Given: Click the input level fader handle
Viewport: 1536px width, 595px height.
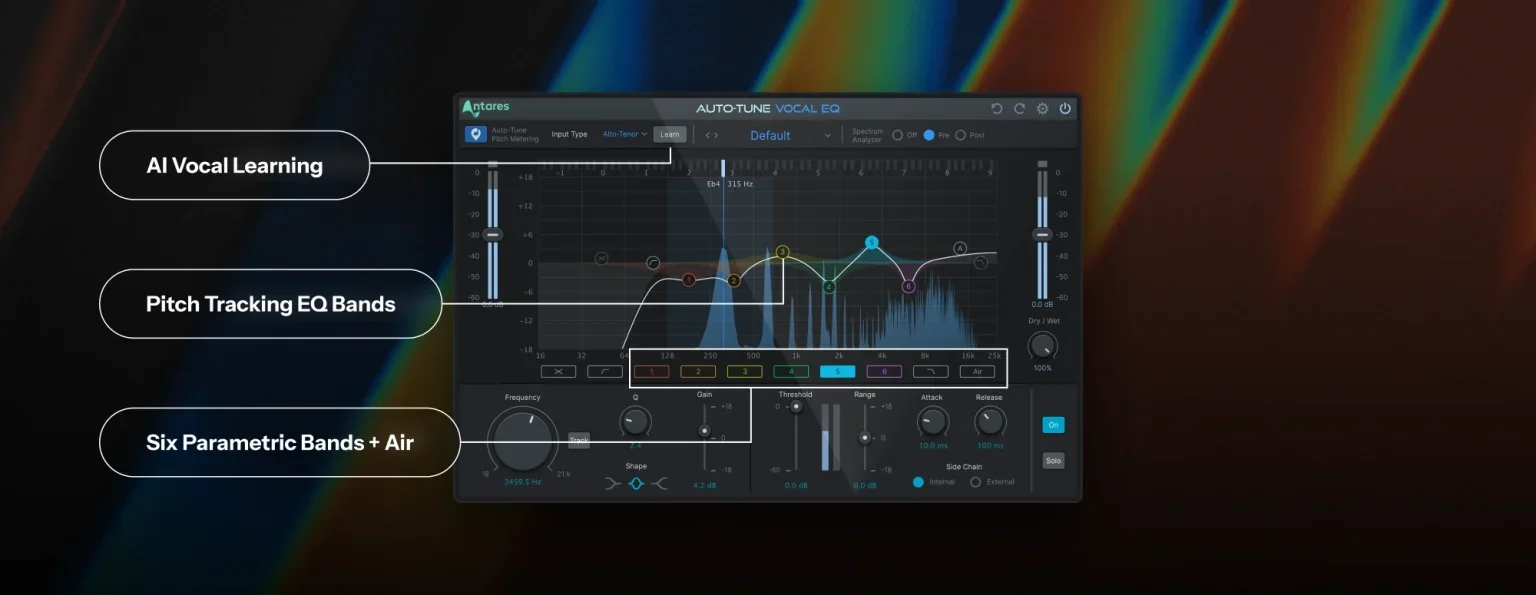Looking at the screenshot, I should click(492, 234).
